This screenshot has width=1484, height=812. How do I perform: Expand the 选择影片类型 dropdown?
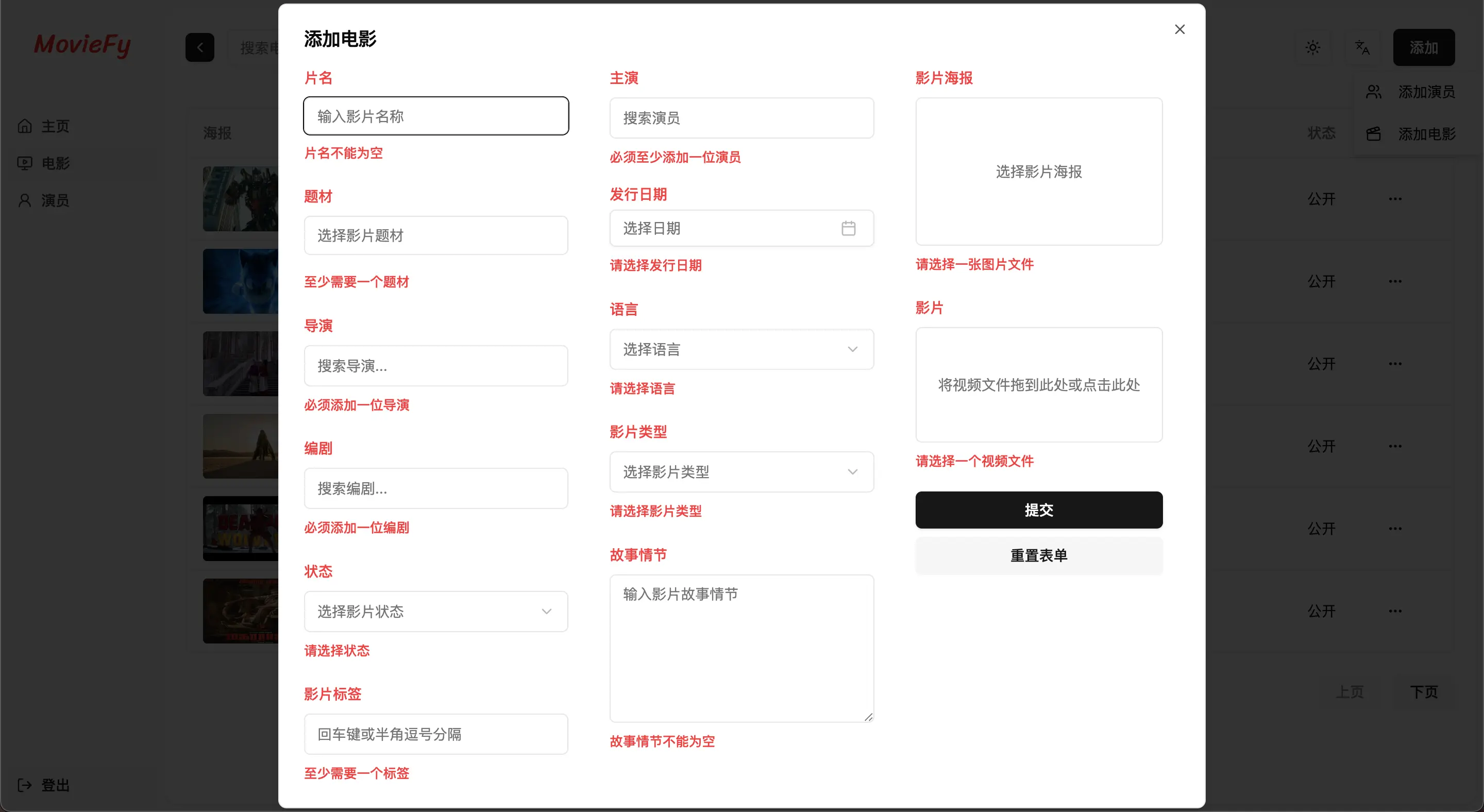click(741, 472)
